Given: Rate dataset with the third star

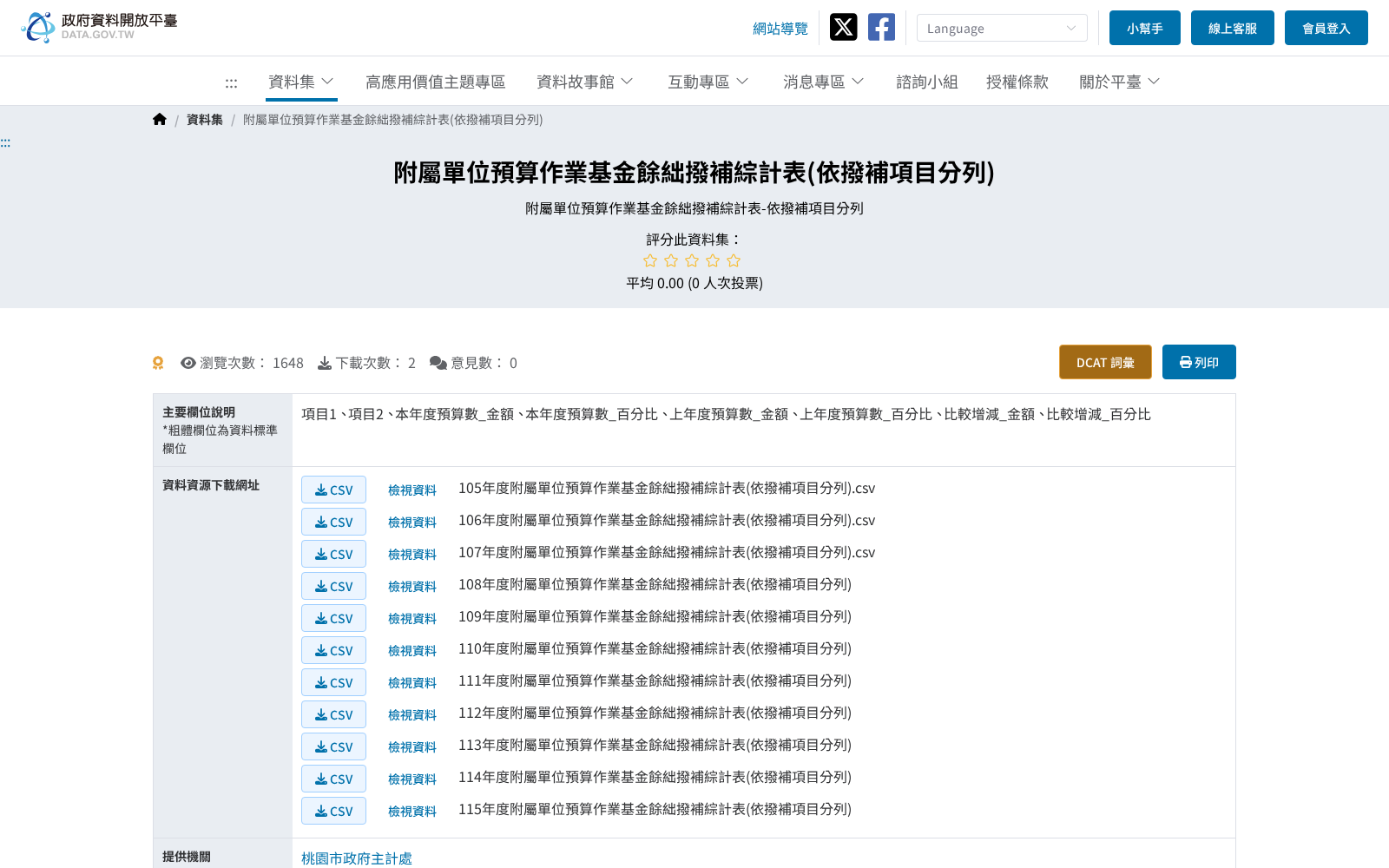Looking at the screenshot, I should coord(692,260).
